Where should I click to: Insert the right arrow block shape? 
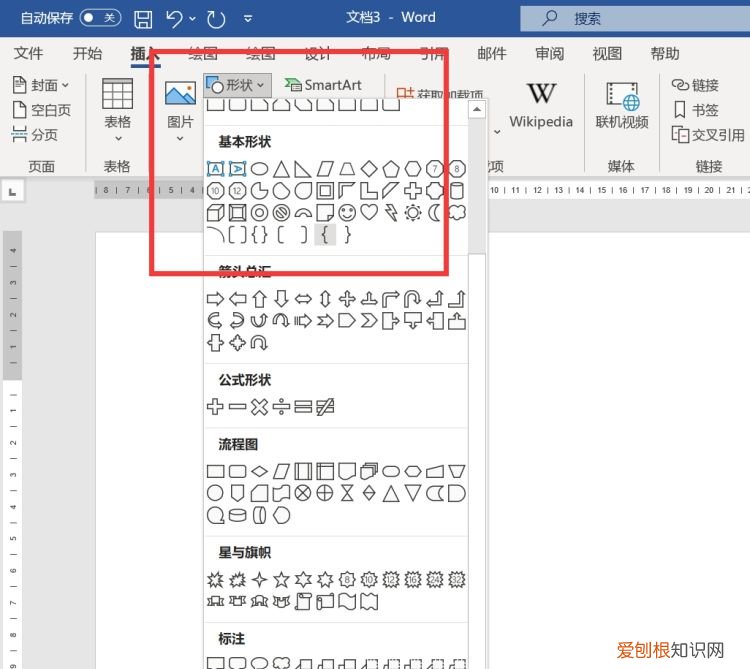pyautogui.click(x=215, y=299)
